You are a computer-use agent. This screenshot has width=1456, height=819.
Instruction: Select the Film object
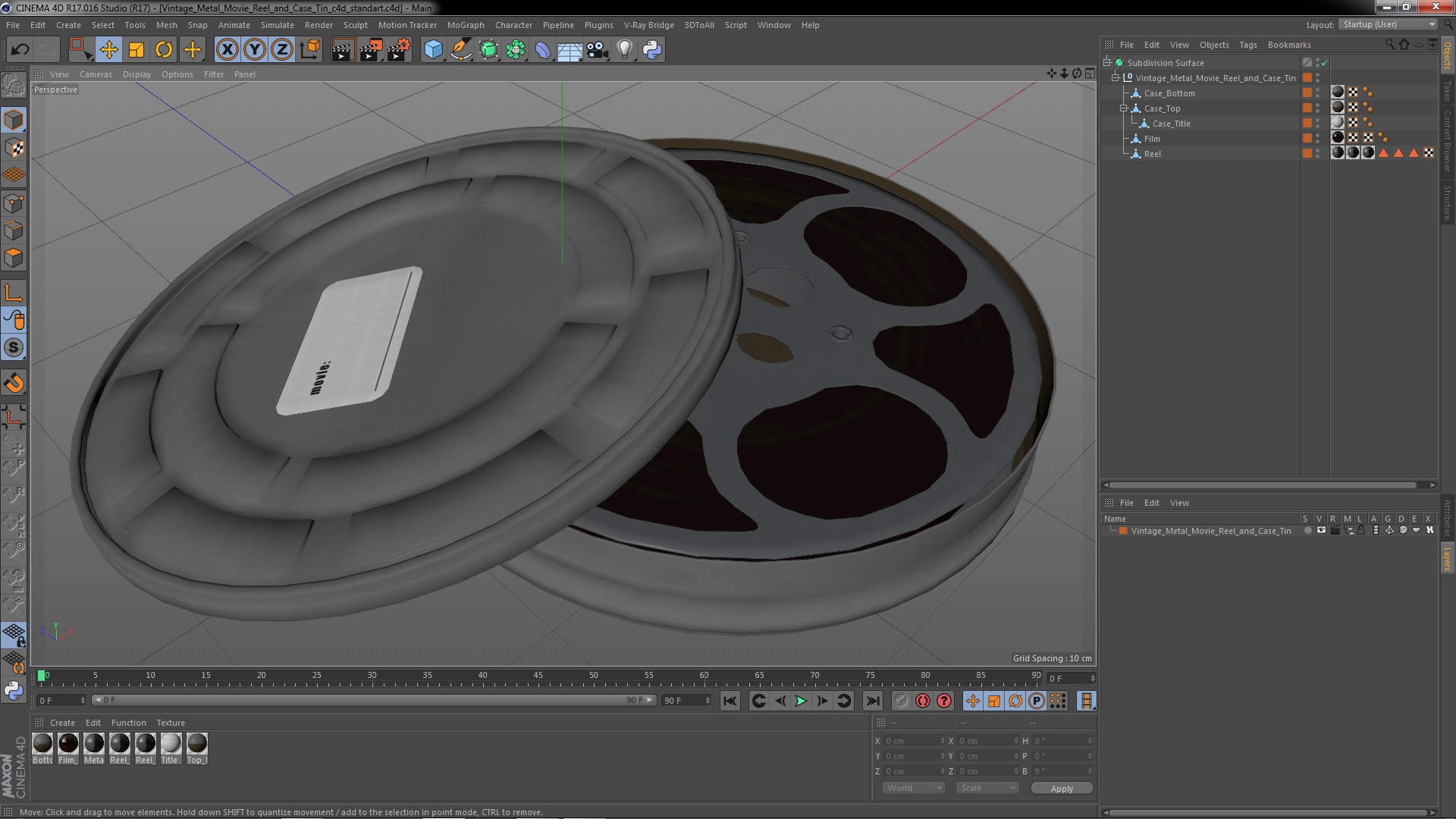1152,139
